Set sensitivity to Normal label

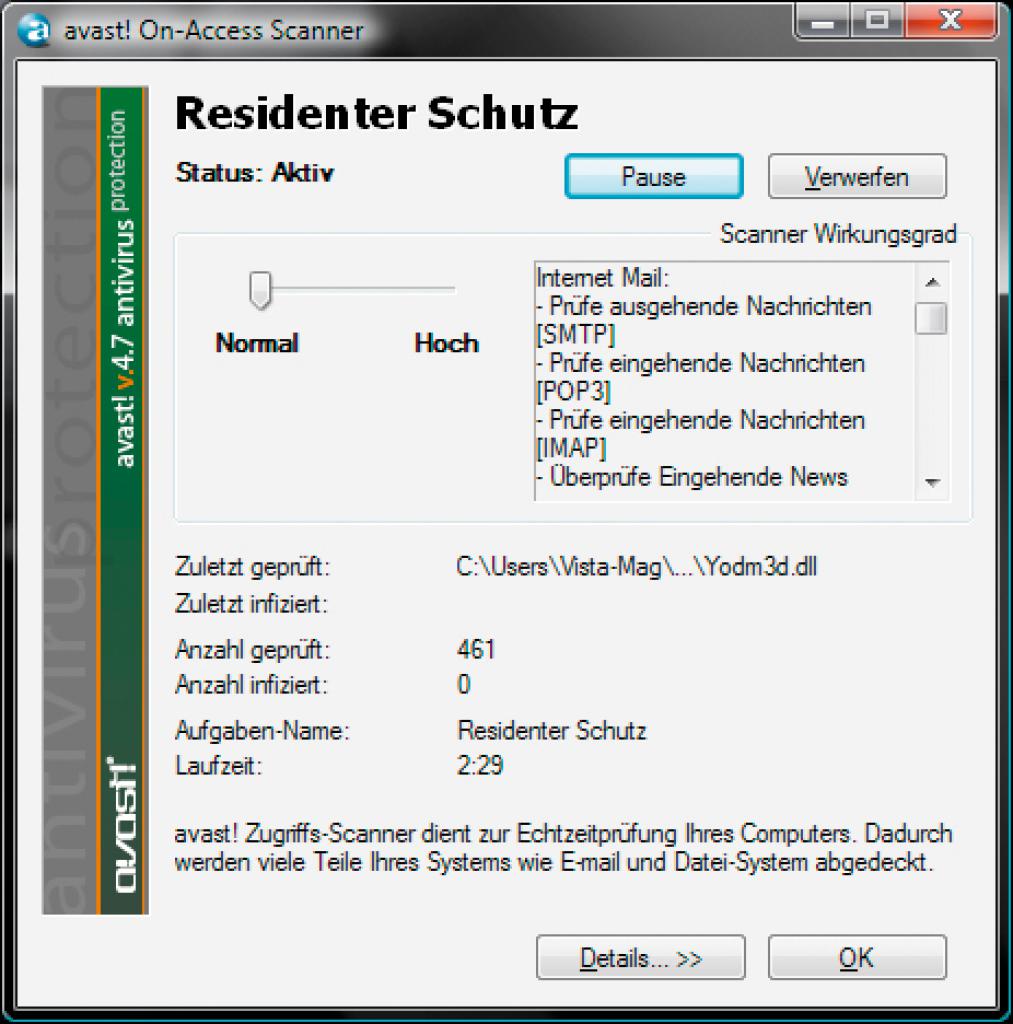pos(257,343)
